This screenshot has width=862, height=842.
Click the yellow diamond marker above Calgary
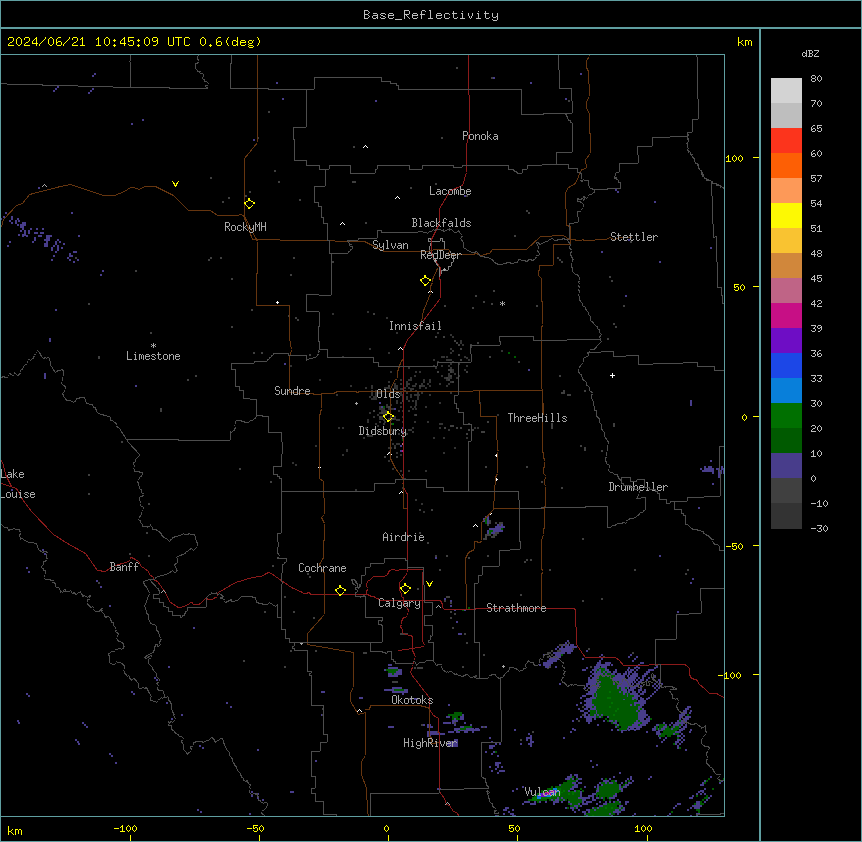405,589
